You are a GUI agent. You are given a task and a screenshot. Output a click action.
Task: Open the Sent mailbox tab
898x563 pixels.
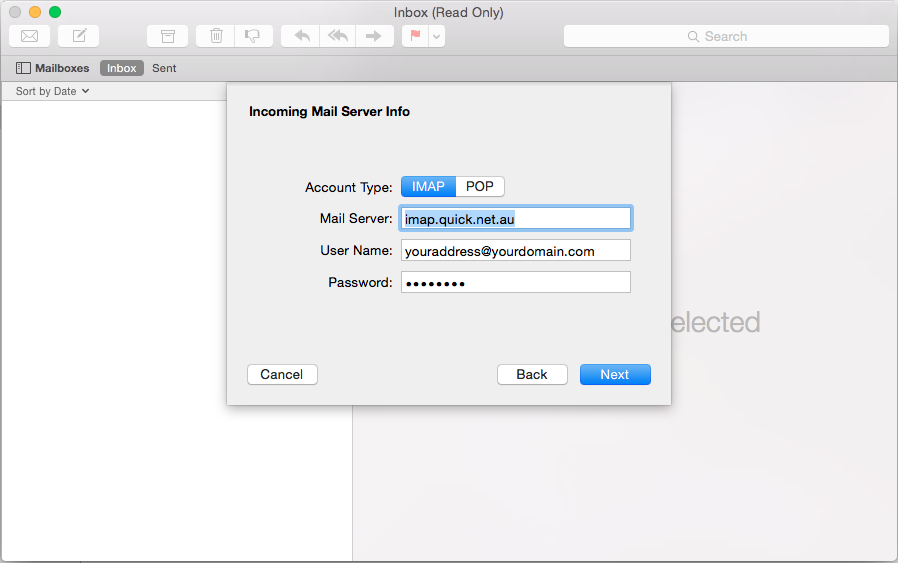[x=164, y=68]
